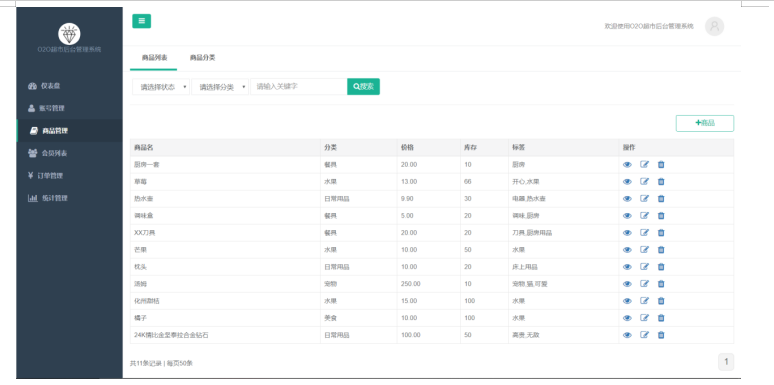
Task: View the 枕头 product via eye icon
Action: [627, 267]
